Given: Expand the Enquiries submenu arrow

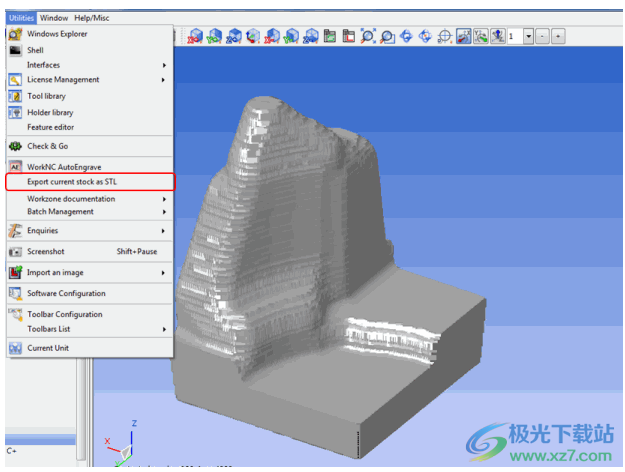Looking at the screenshot, I should coord(163,231).
